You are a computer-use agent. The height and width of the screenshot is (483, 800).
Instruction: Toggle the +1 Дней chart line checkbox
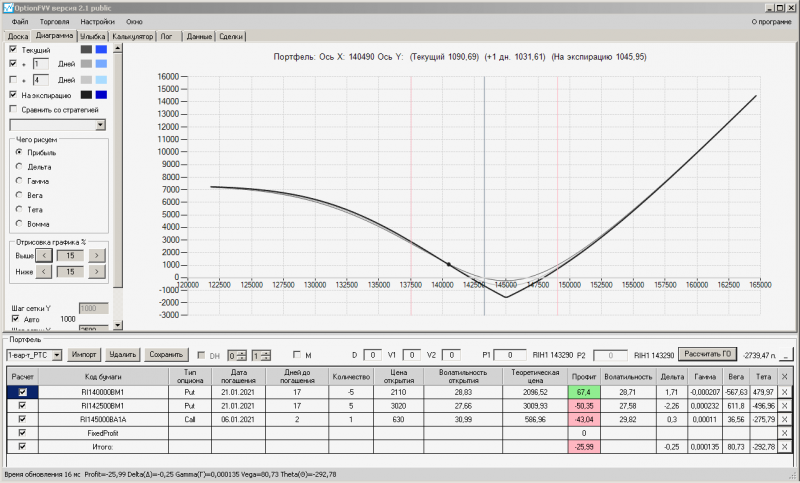[13, 64]
